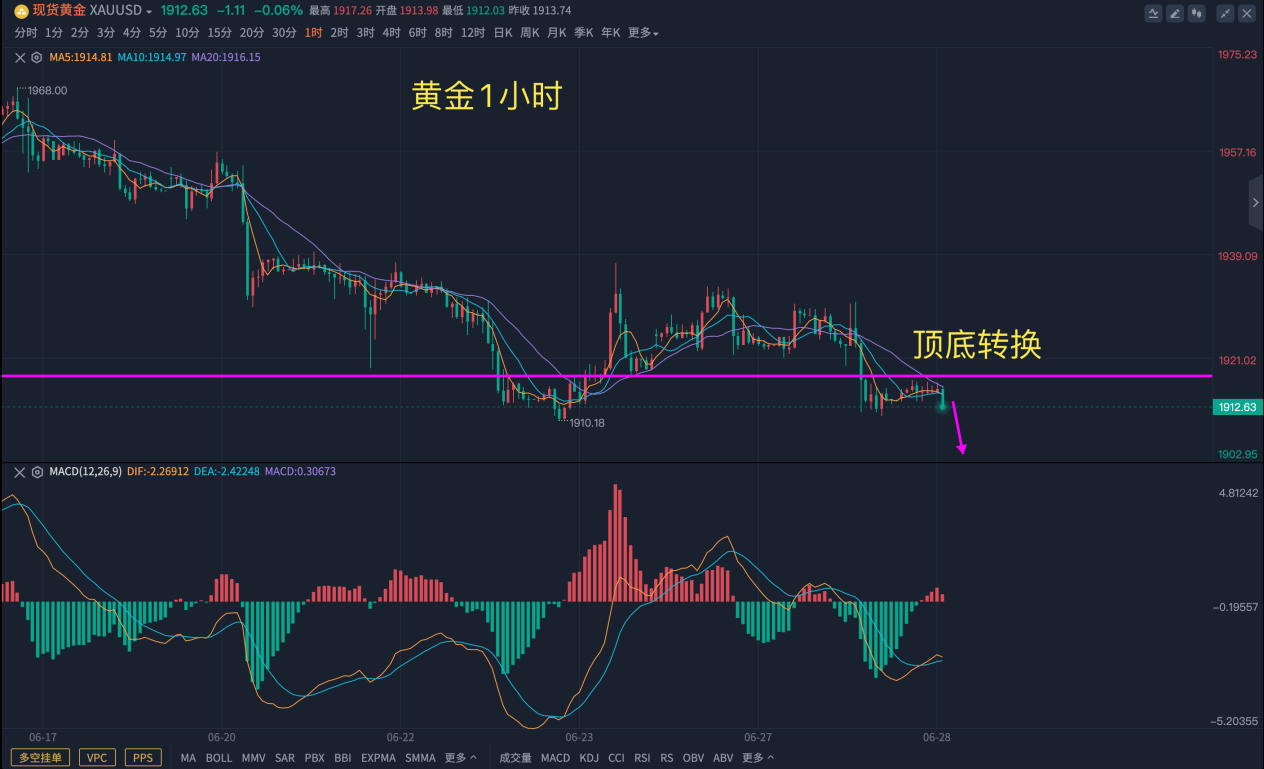The height and width of the screenshot is (769, 1264).
Task: Click the collapse fullscreen arrows icon
Action: coord(1225,13)
